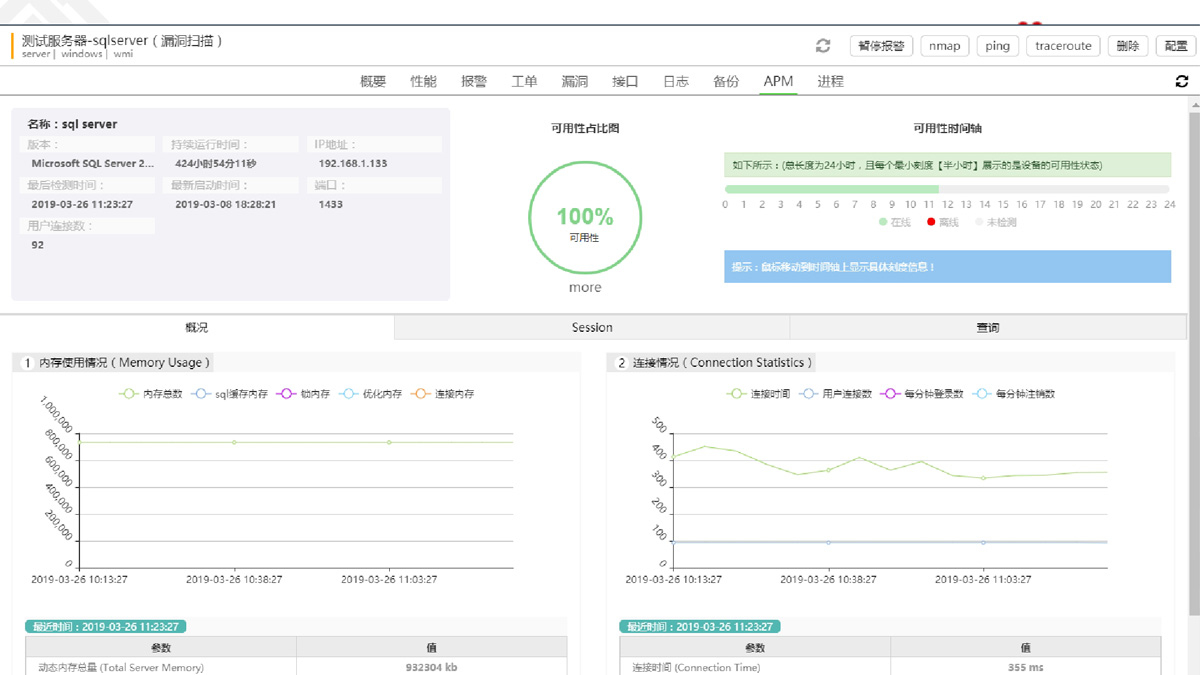Run ping on this server
This screenshot has width=1200, height=675.
pos(997,46)
